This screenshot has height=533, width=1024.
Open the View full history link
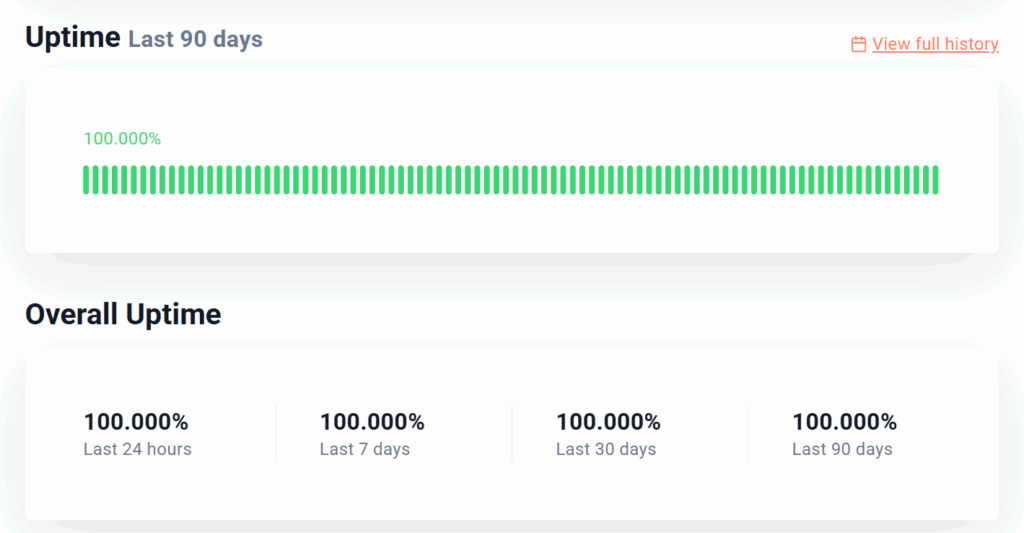[935, 44]
